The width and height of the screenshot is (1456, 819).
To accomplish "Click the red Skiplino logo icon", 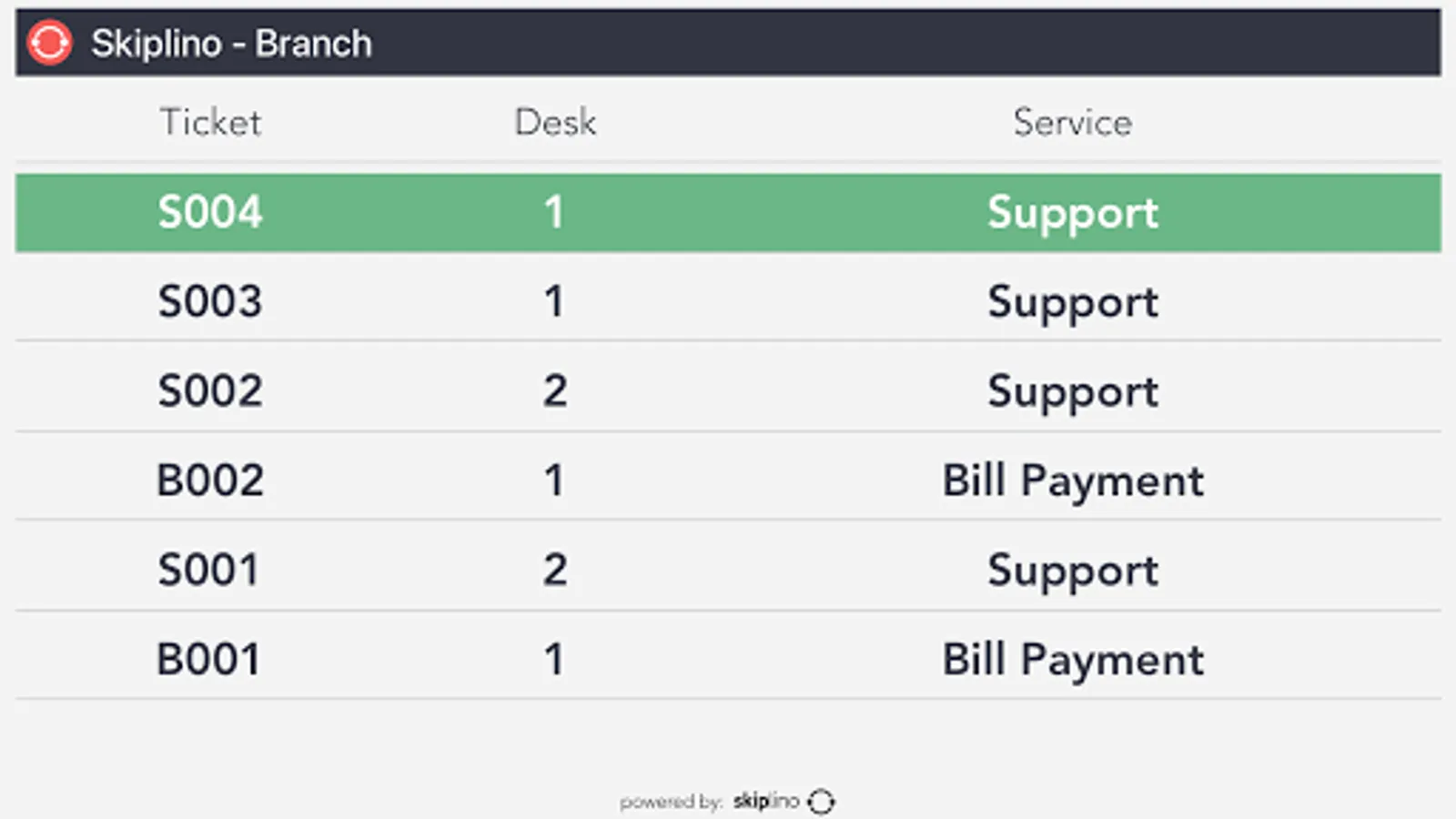I will coord(49,43).
